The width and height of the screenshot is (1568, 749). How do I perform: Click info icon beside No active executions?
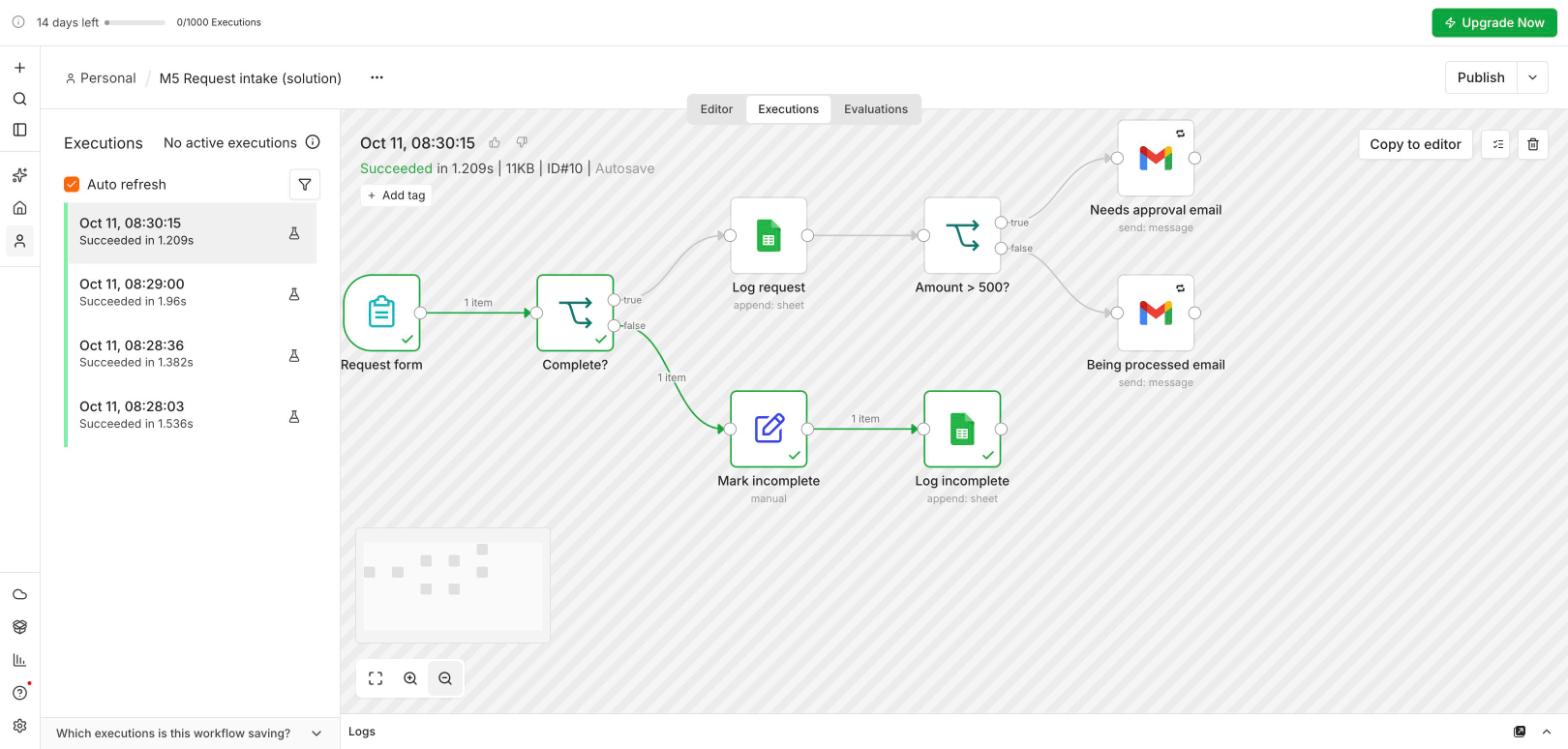click(x=313, y=142)
